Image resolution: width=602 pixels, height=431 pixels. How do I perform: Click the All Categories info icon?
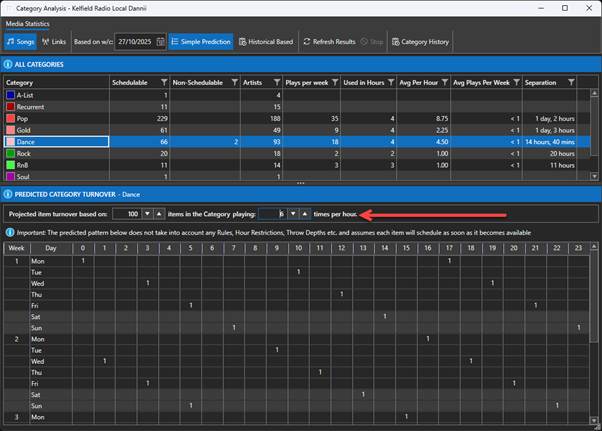8,64
